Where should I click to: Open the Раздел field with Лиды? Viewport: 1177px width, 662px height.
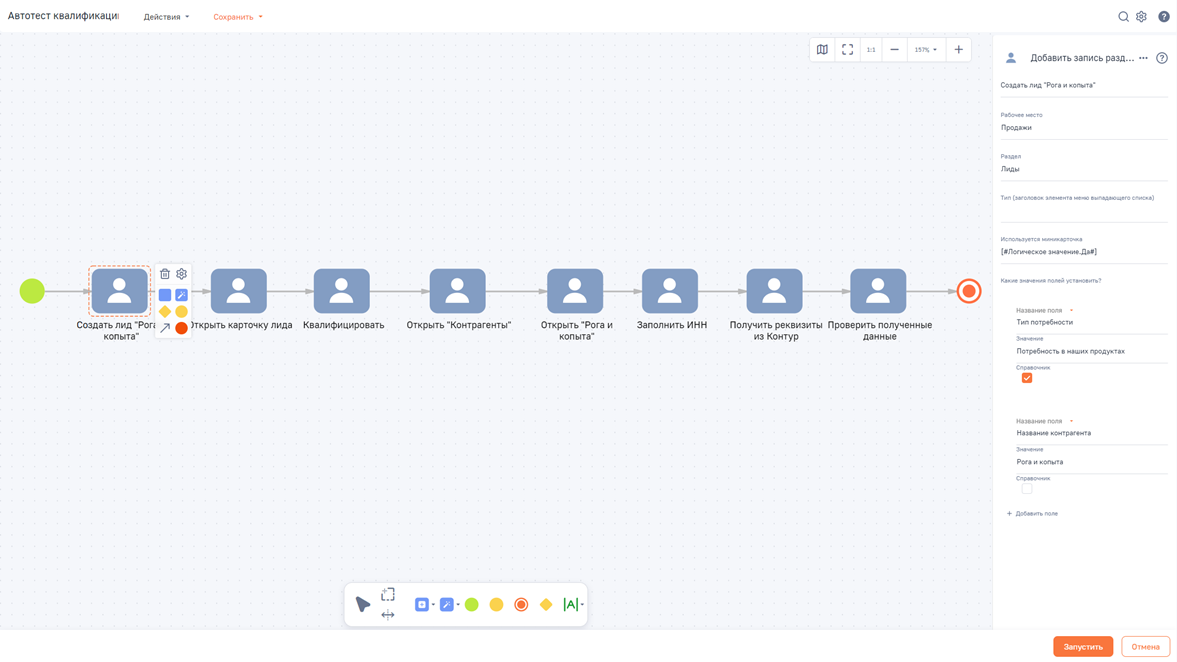click(x=1084, y=169)
